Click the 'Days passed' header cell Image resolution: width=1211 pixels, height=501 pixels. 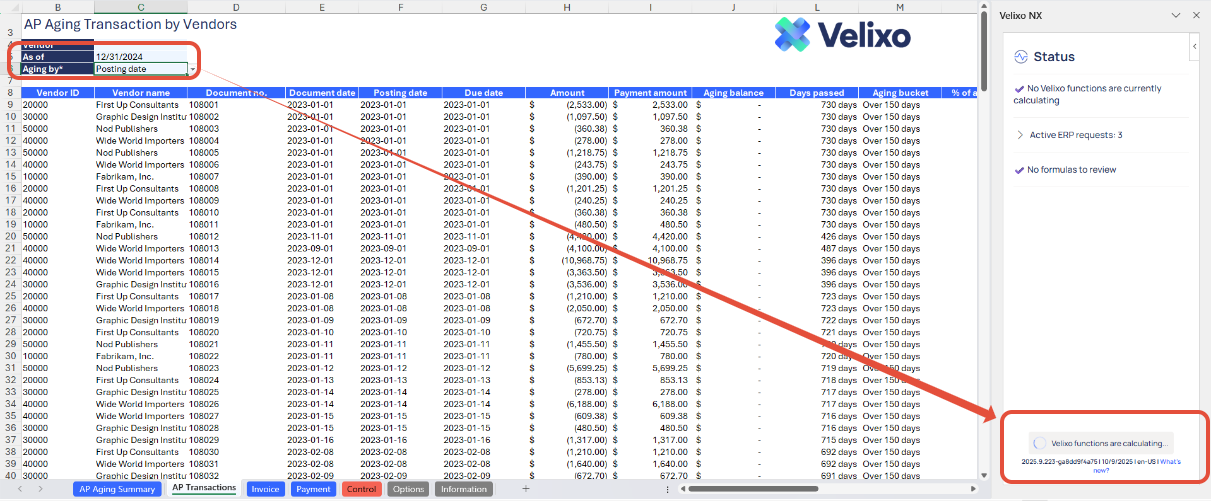[x=816, y=92]
